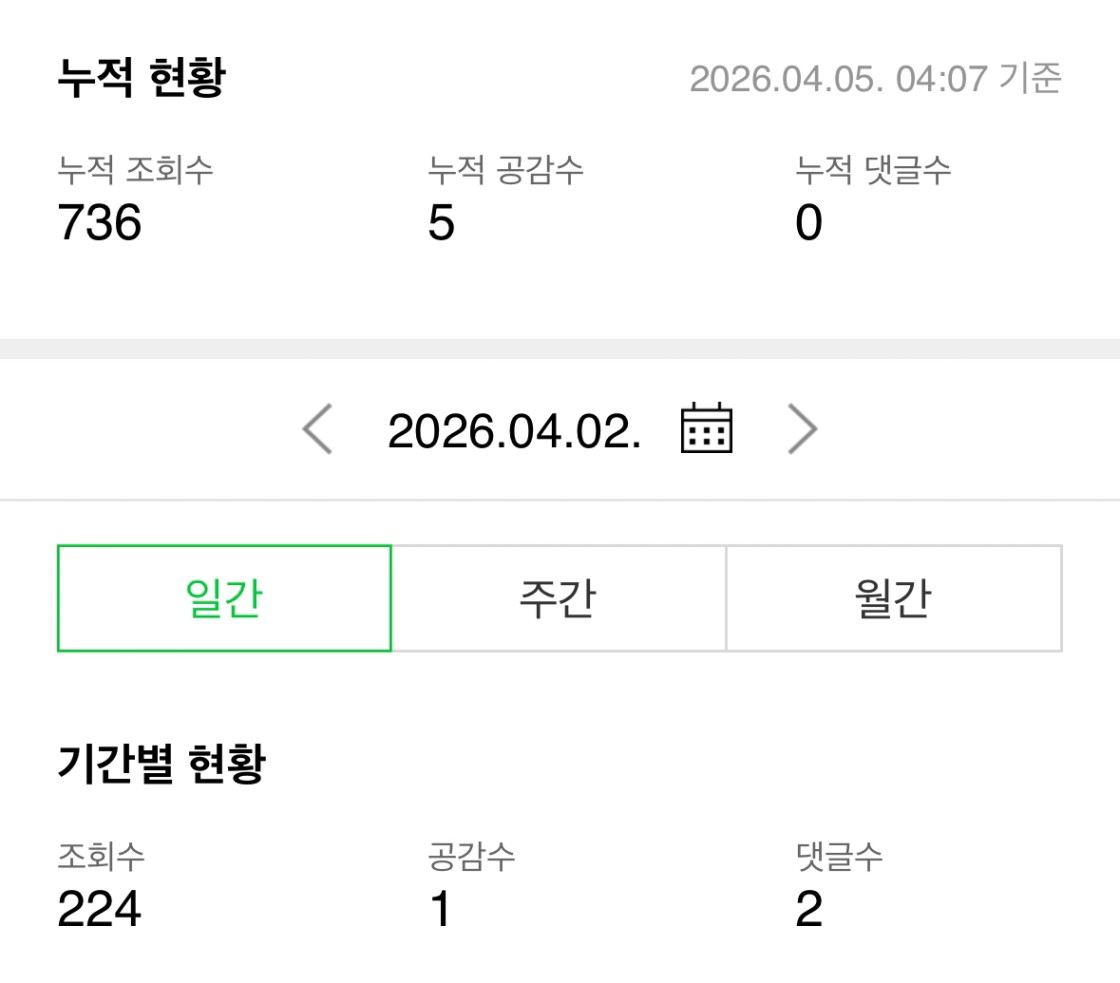Select the 일간 daily tab
The width and height of the screenshot is (1120, 983).
[224, 598]
